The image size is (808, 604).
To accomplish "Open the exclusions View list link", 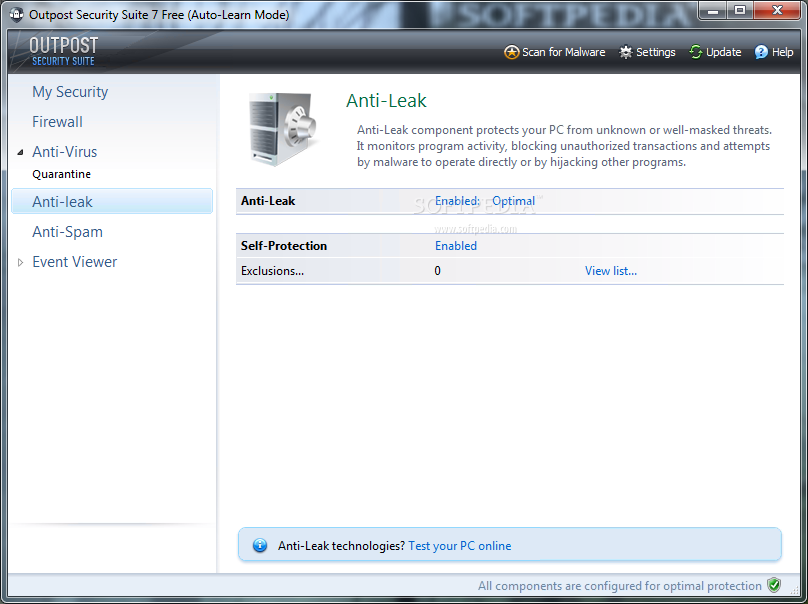I will [x=611, y=271].
